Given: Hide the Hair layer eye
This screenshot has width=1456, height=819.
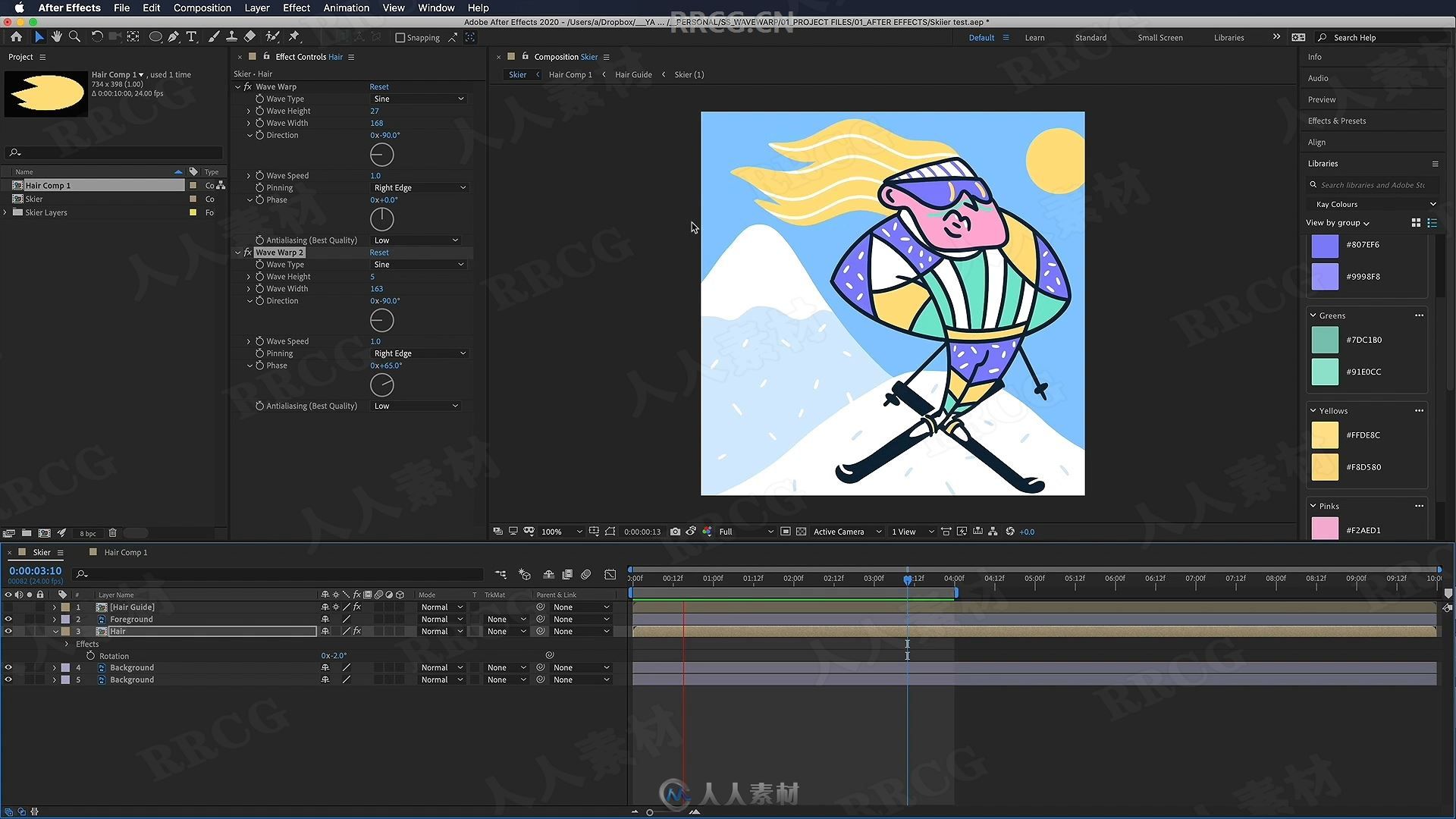Looking at the screenshot, I should 8,632.
